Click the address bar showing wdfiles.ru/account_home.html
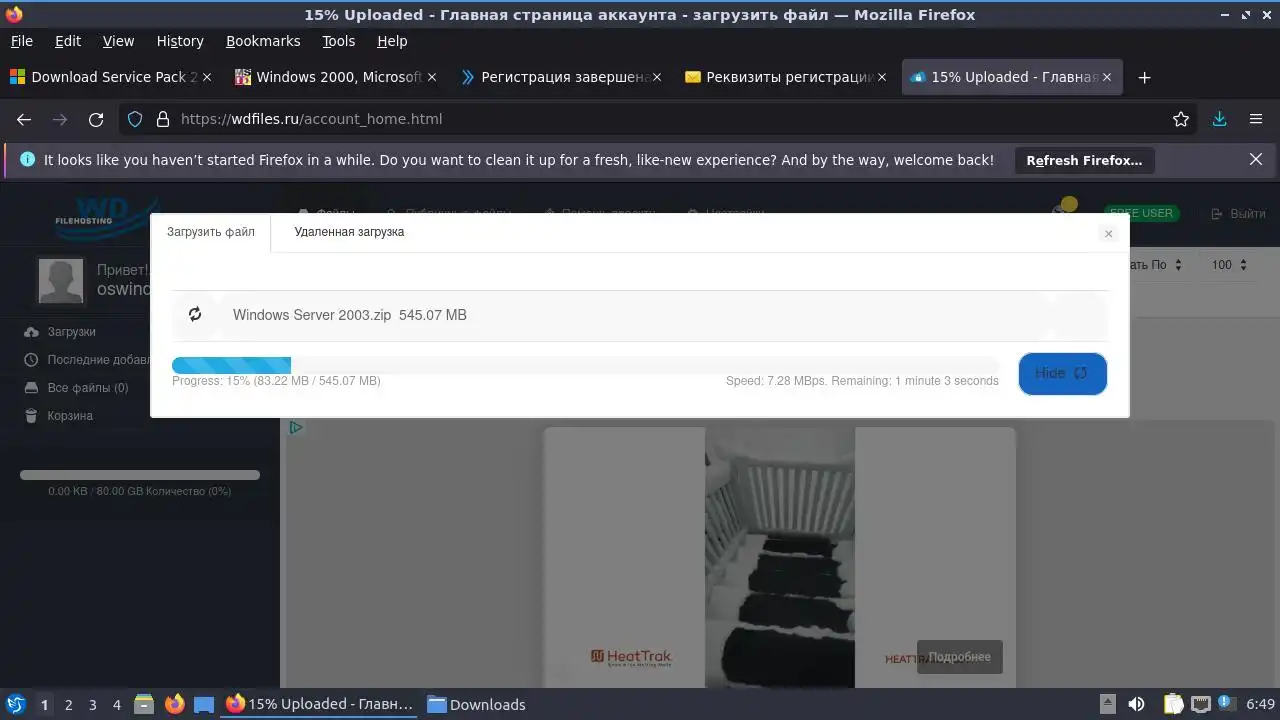 click(x=660, y=119)
